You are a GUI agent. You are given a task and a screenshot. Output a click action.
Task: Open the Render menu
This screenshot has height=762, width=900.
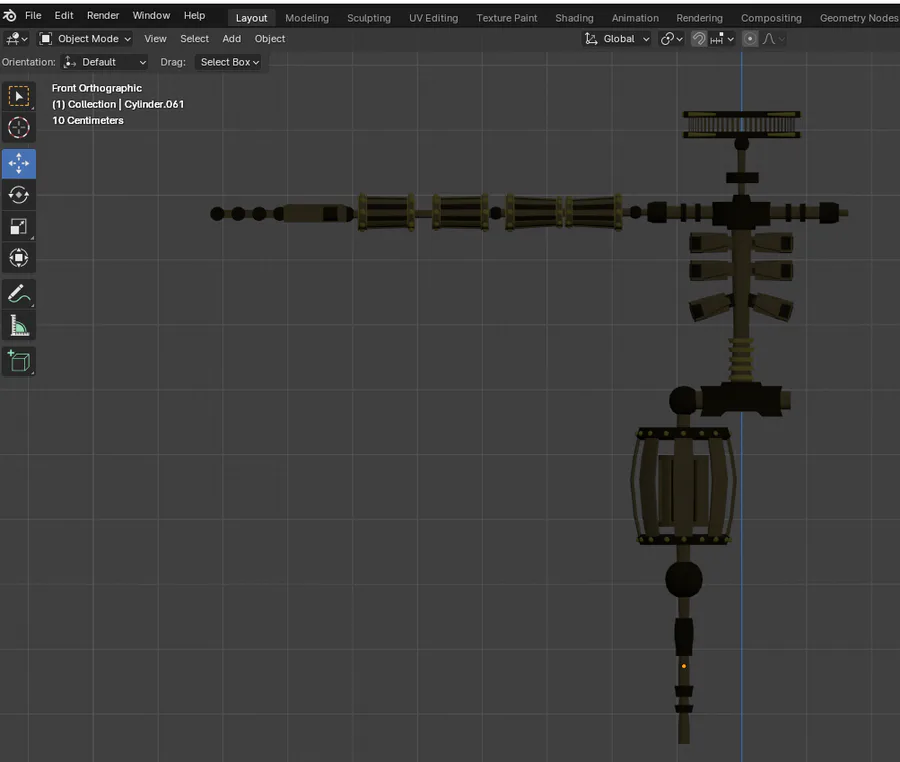tap(103, 15)
